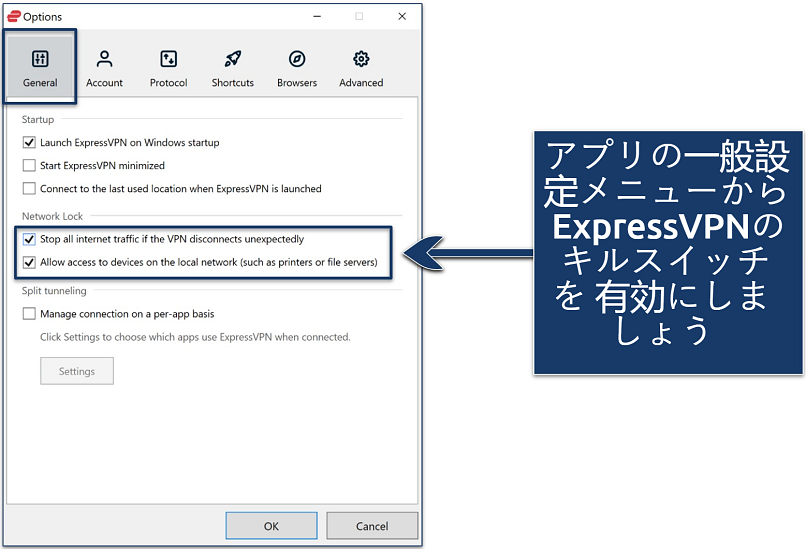
Task: Open the Browsers tab compass icon
Action: pyautogui.click(x=297, y=59)
